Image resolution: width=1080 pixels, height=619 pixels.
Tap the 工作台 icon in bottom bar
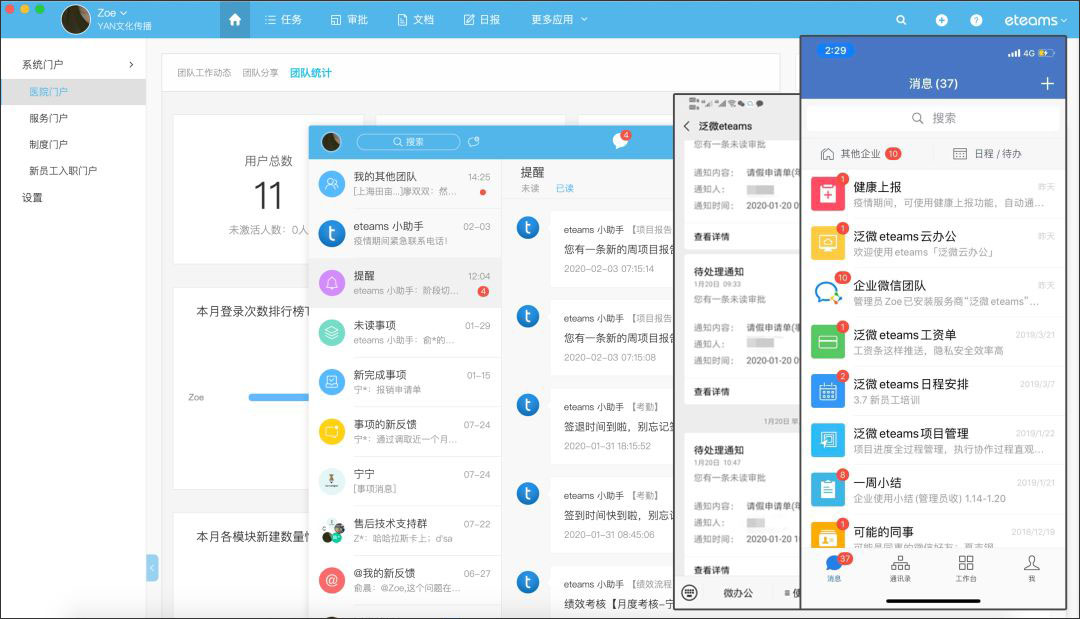pyautogui.click(x=966, y=568)
